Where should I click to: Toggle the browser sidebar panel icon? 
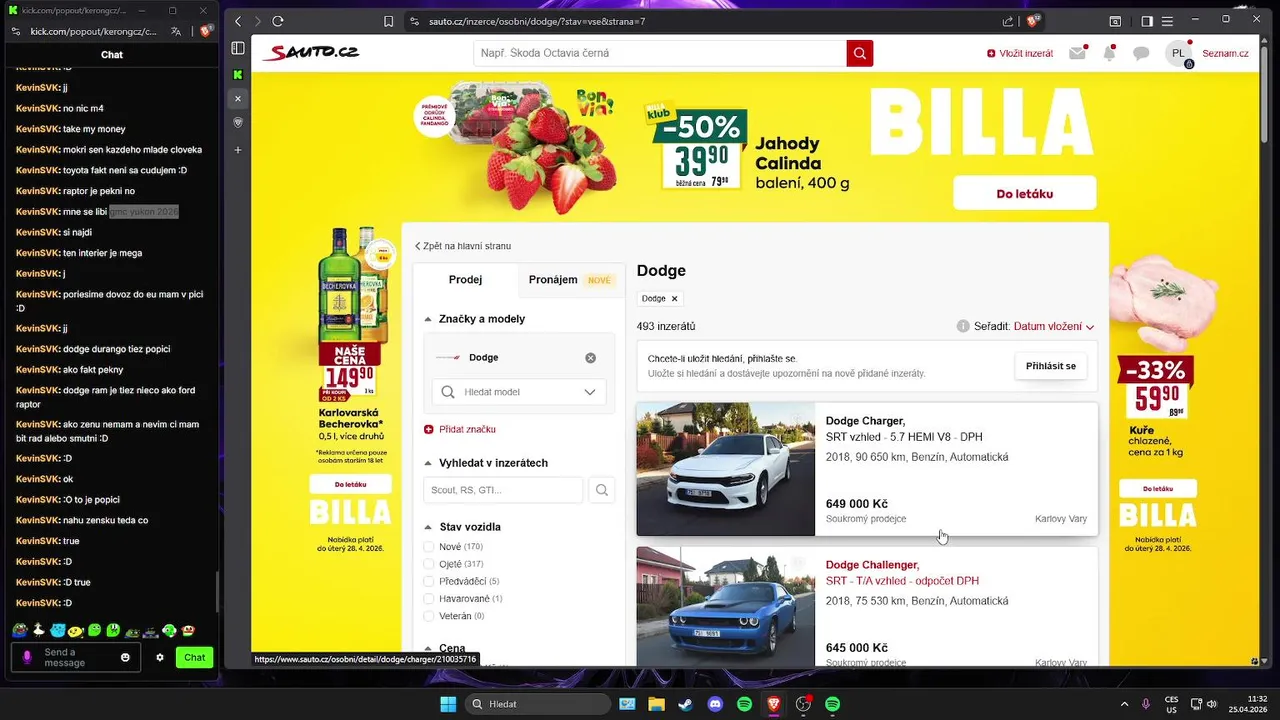click(238, 48)
